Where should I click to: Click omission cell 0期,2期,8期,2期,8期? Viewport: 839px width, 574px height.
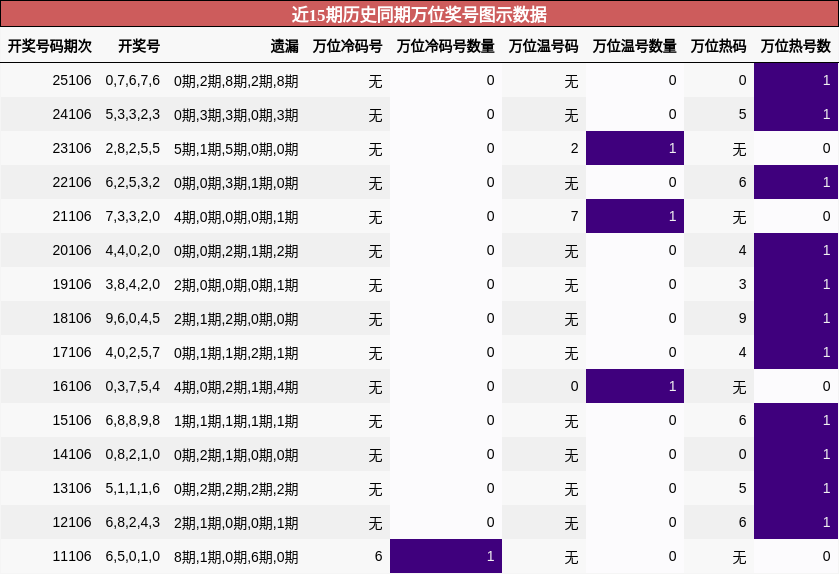[236, 81]
